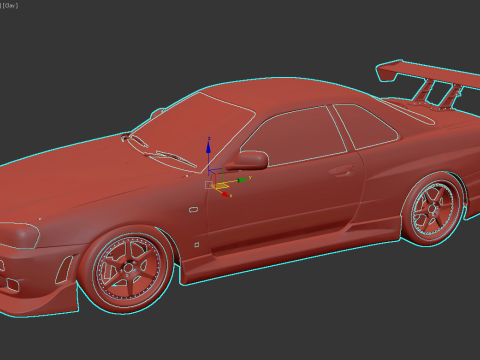Click the yellow XY plane handle of the gizmo
Screen dimensions: 480x360
click(221, 186)
